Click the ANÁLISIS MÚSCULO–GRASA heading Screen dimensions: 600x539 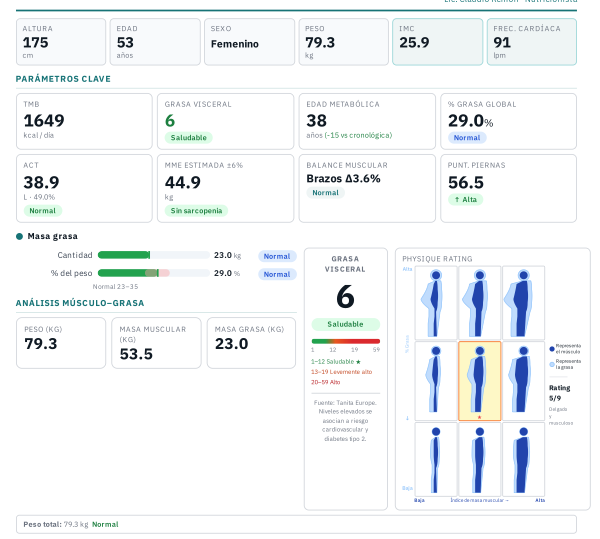pos(80,303)
